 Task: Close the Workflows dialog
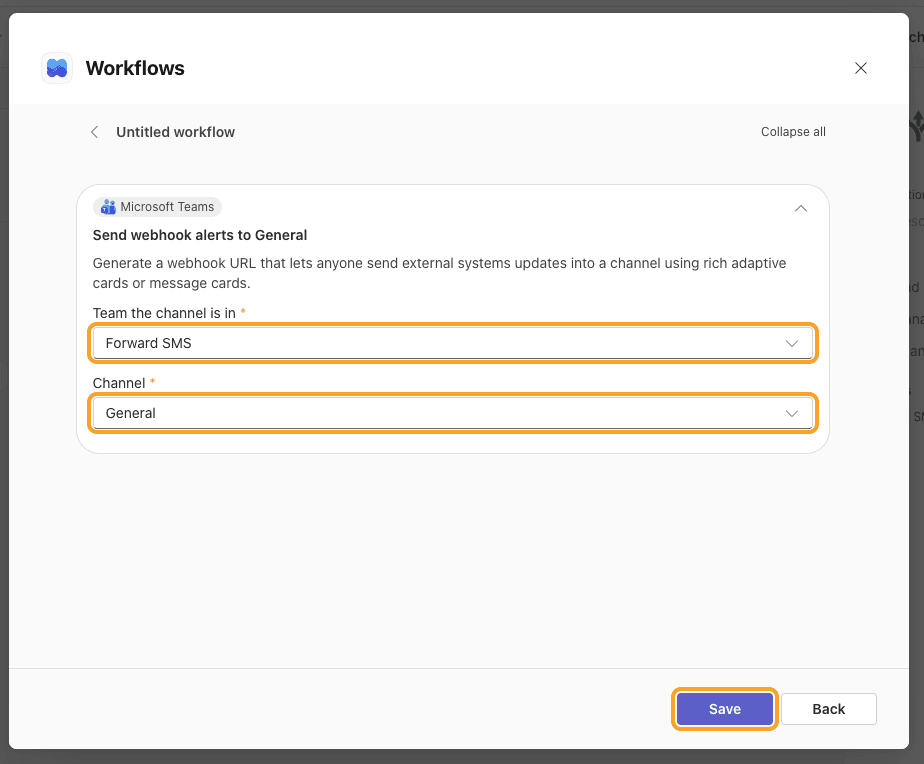coord(860,68)
